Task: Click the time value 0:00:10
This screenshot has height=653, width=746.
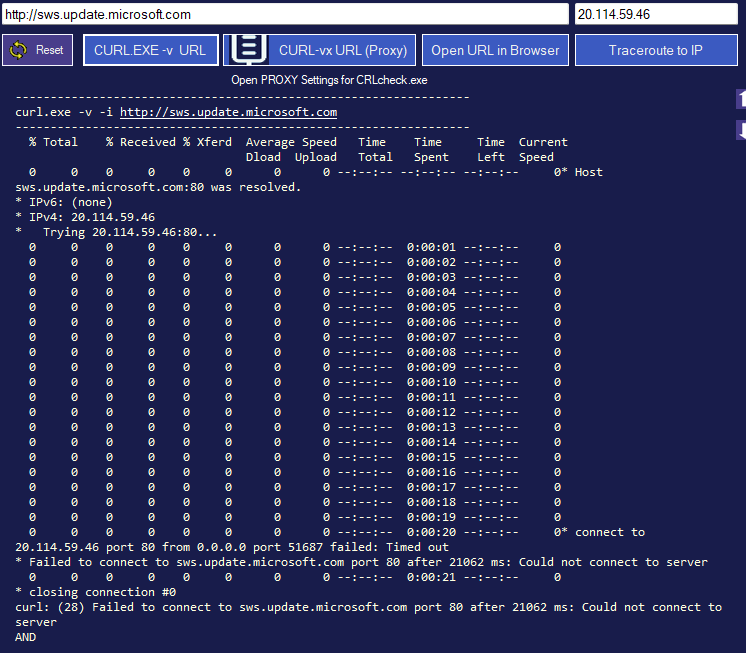Action: (x=431, y=382)
